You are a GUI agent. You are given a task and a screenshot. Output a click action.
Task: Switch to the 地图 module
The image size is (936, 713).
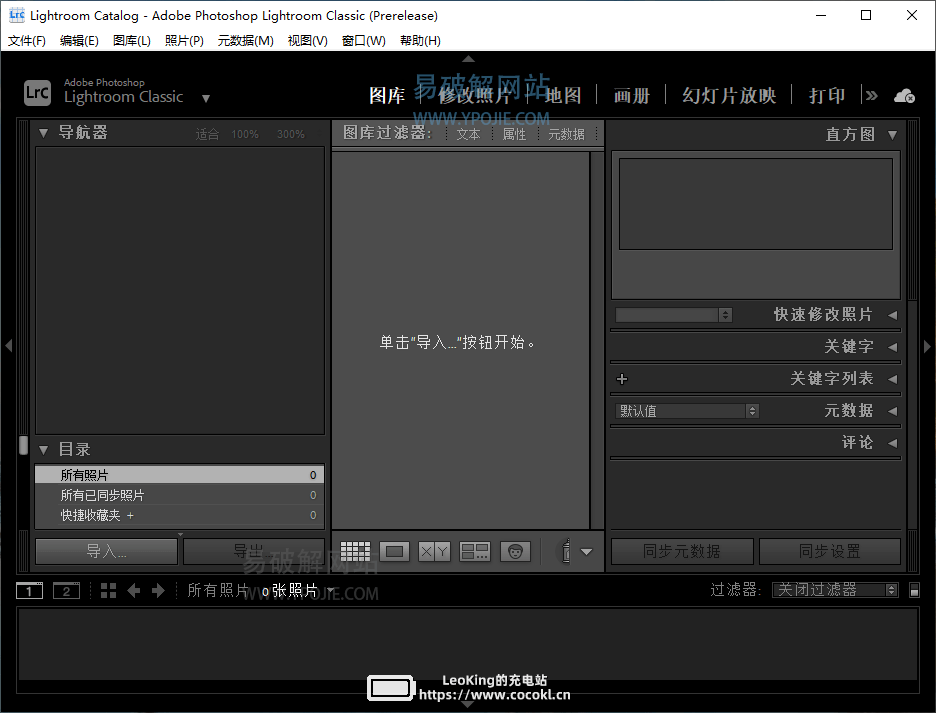563,96
